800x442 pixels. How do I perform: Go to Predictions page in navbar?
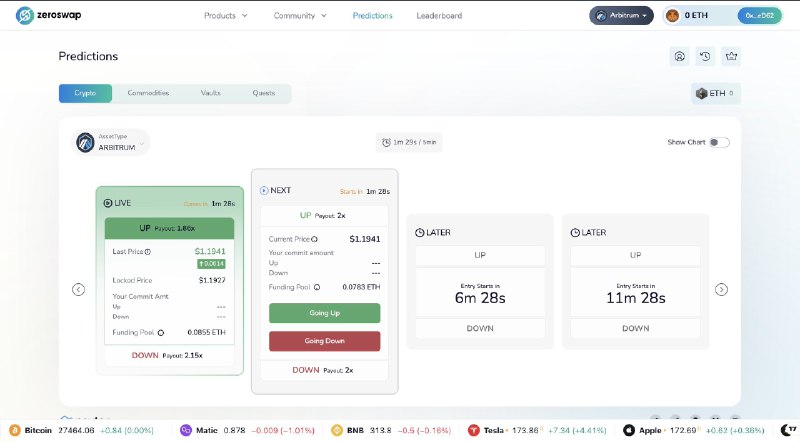point(372,16)
